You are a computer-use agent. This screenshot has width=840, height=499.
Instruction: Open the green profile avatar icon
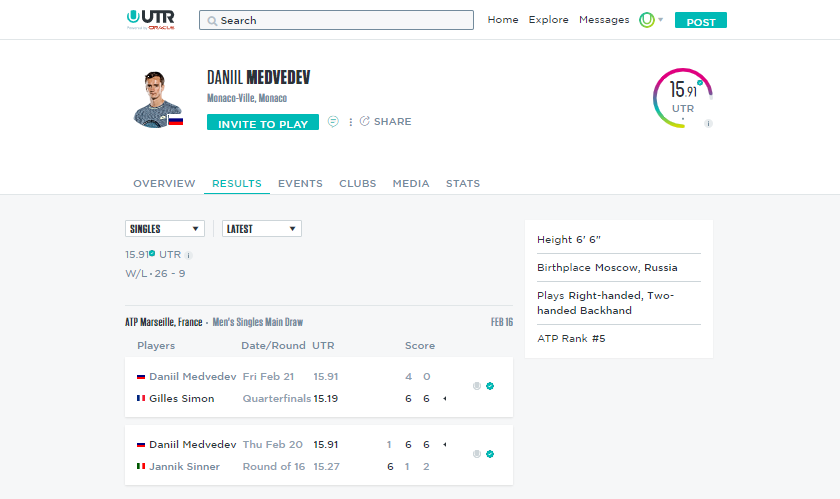pyautogui.click(x=647, y=20)
